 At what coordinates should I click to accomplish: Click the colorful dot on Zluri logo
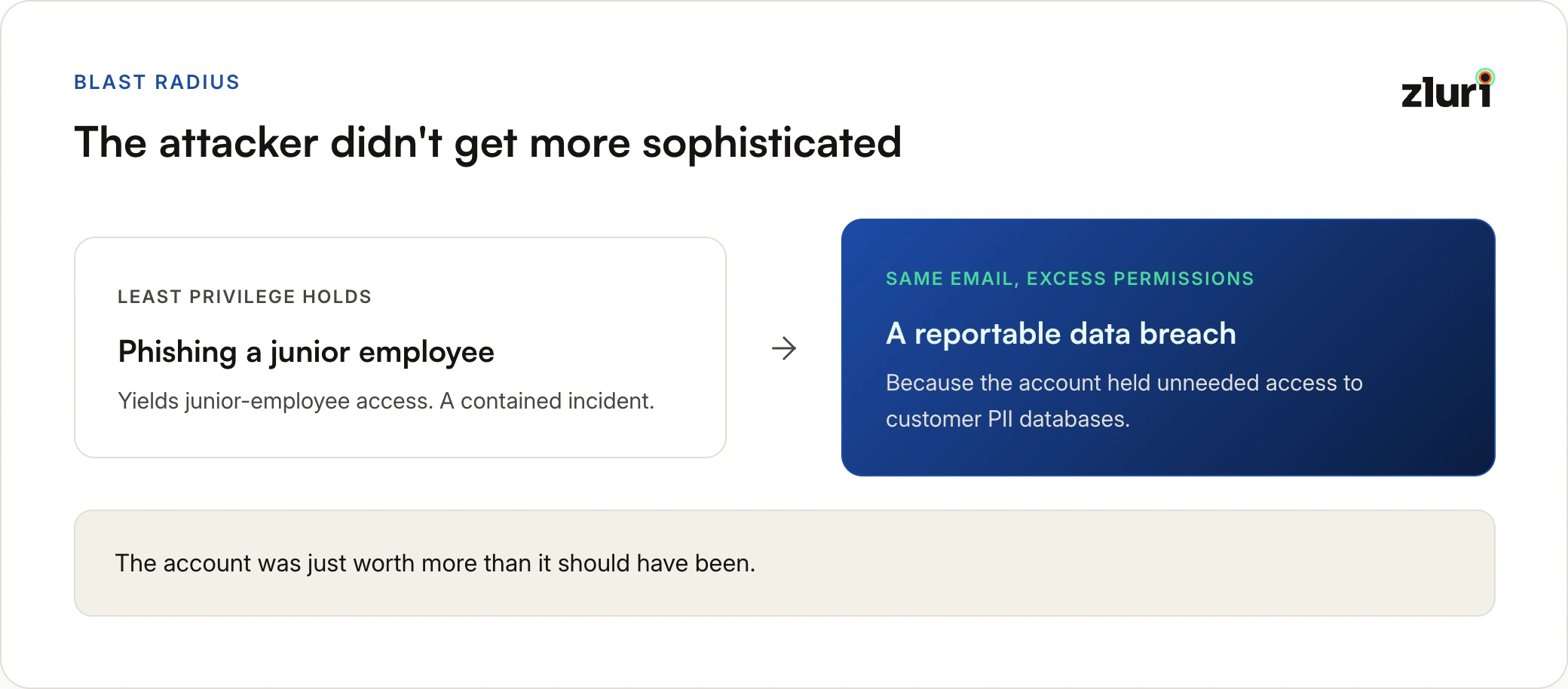[1485, 77]
